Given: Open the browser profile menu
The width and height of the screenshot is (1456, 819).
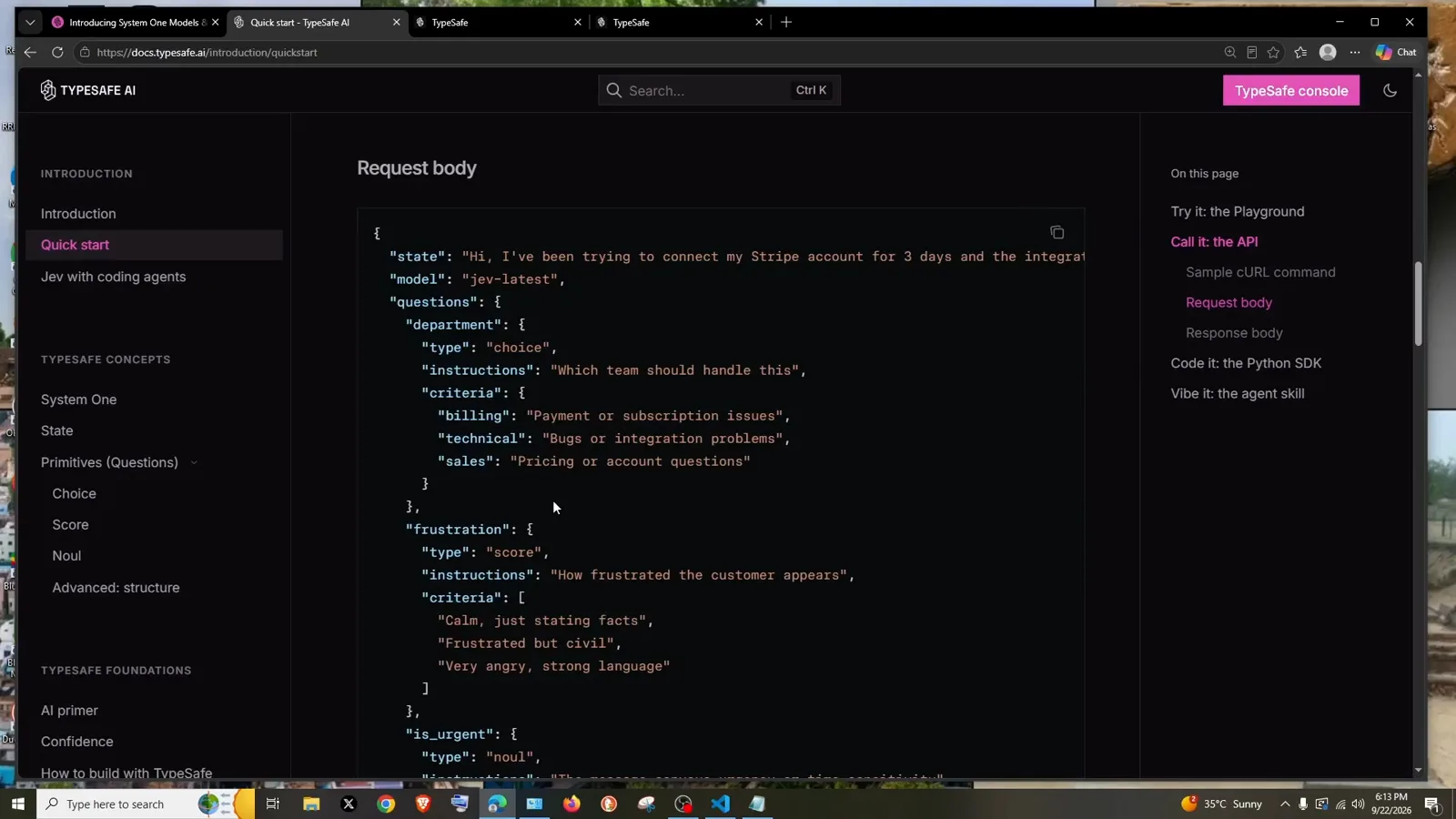Looking at the screenshot, I should (1328, 52).
